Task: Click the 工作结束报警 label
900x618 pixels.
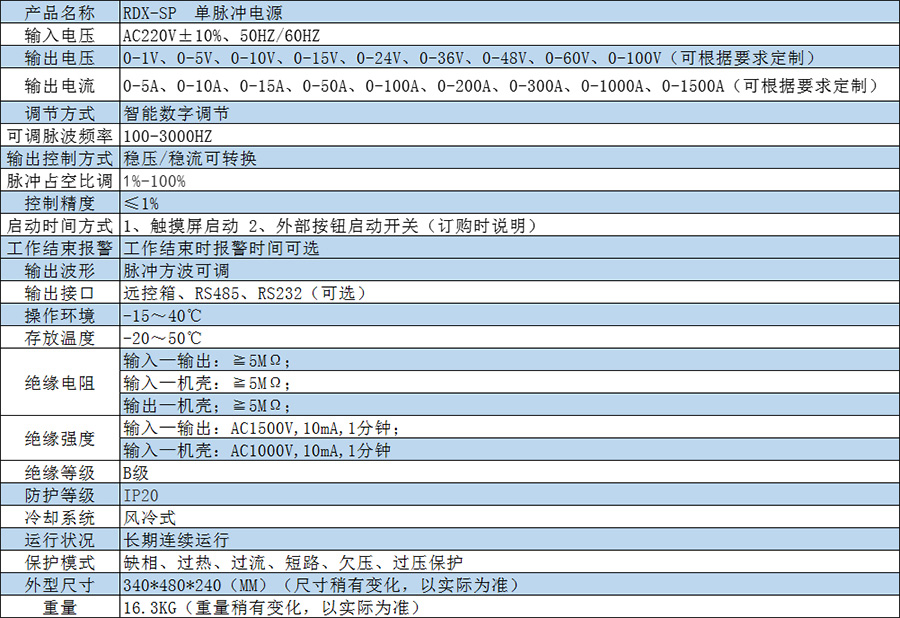Action: [60, 248]
